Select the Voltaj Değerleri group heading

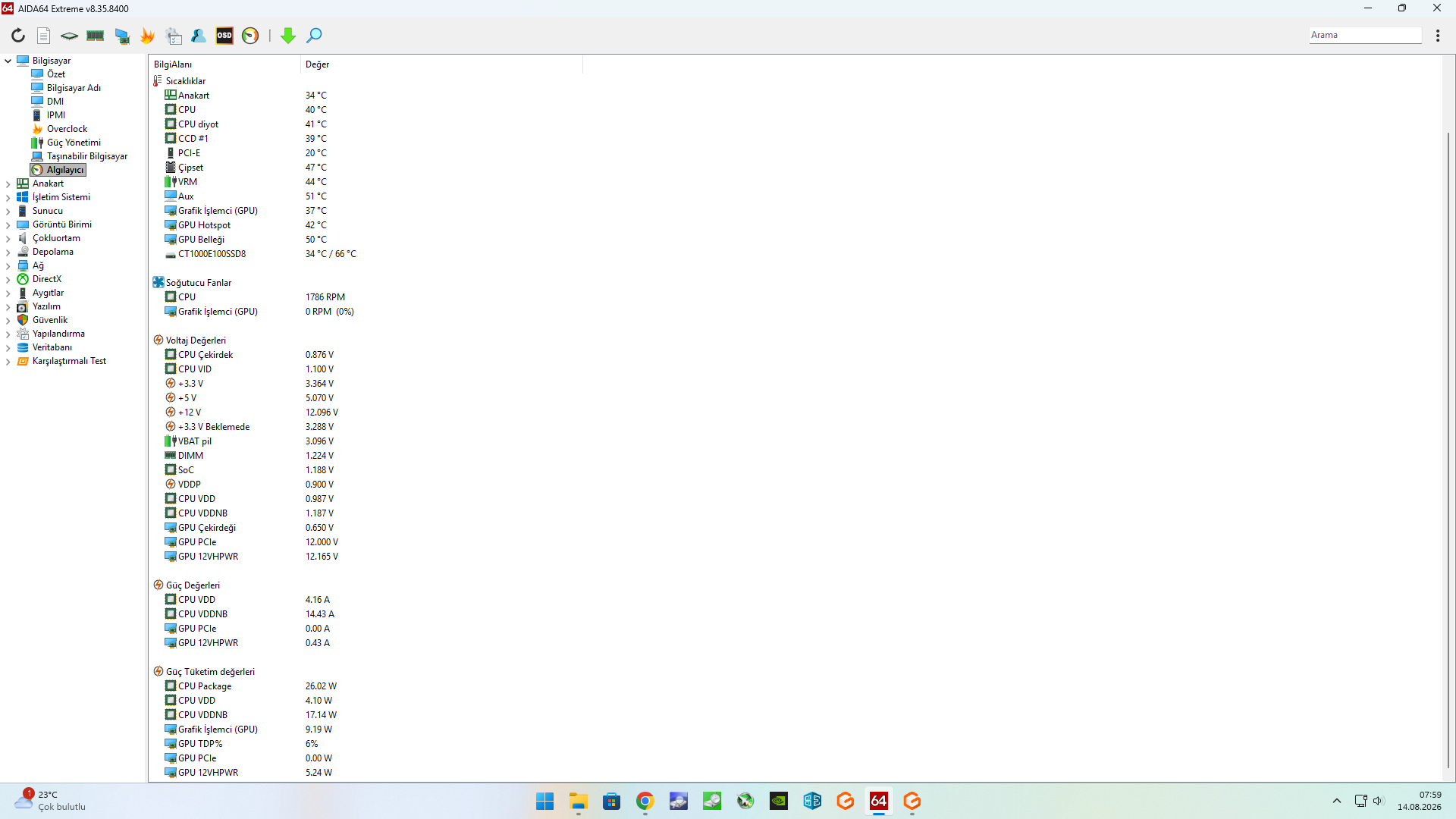point(196,340)
